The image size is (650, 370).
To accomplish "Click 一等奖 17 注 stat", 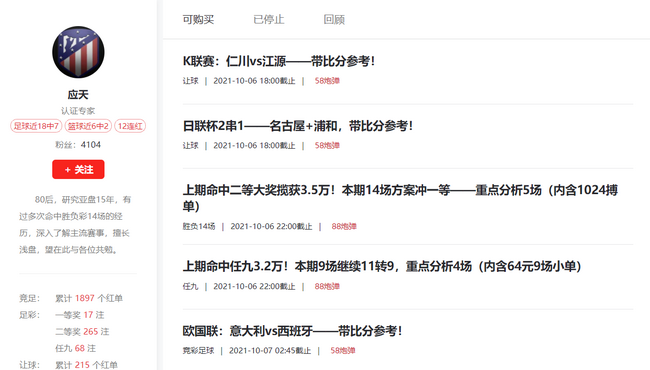I will 80,315.
